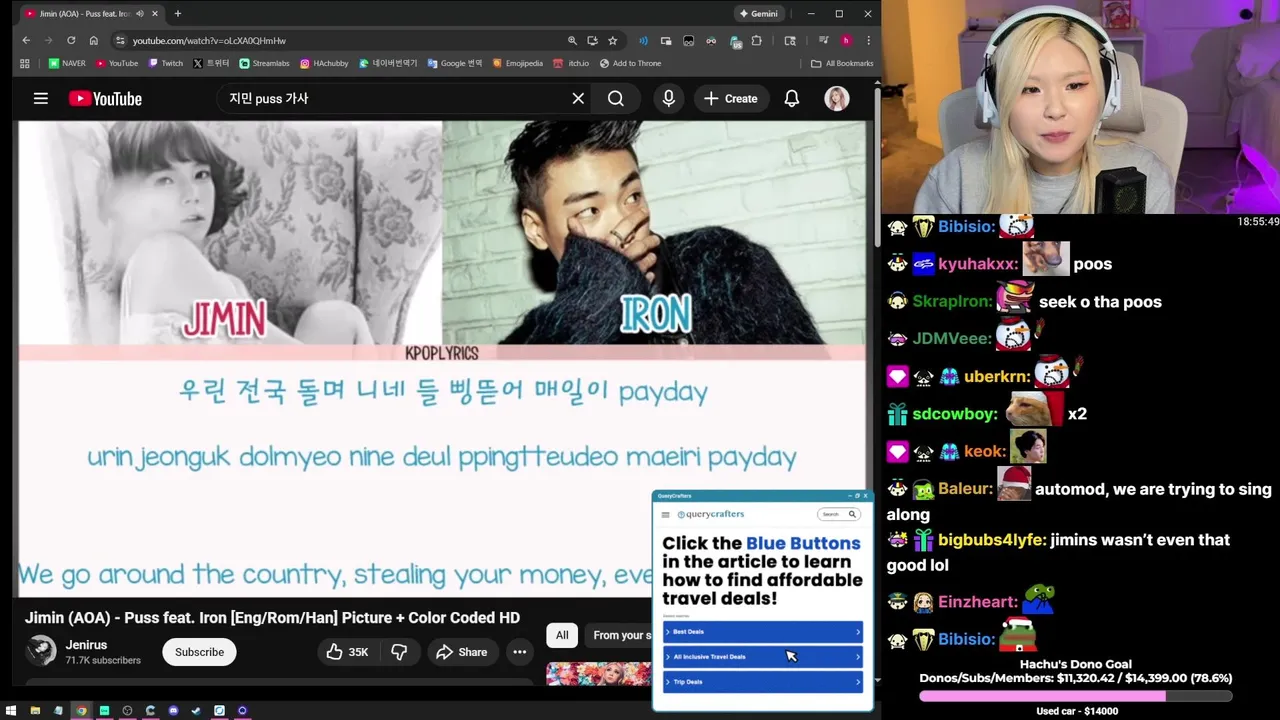Open the querycrafters ad hamburger menu
1280x720 pixels.
coord(666,514)
